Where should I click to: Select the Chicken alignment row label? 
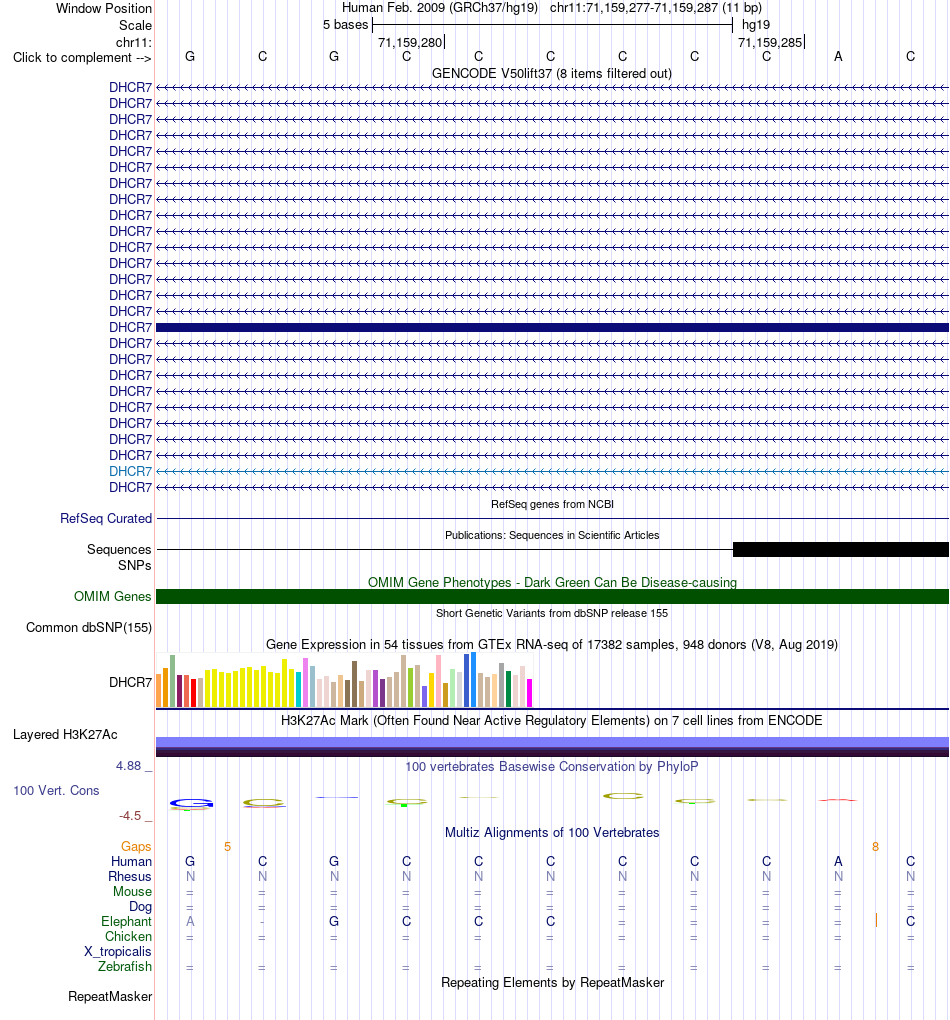tap(128, 937)
